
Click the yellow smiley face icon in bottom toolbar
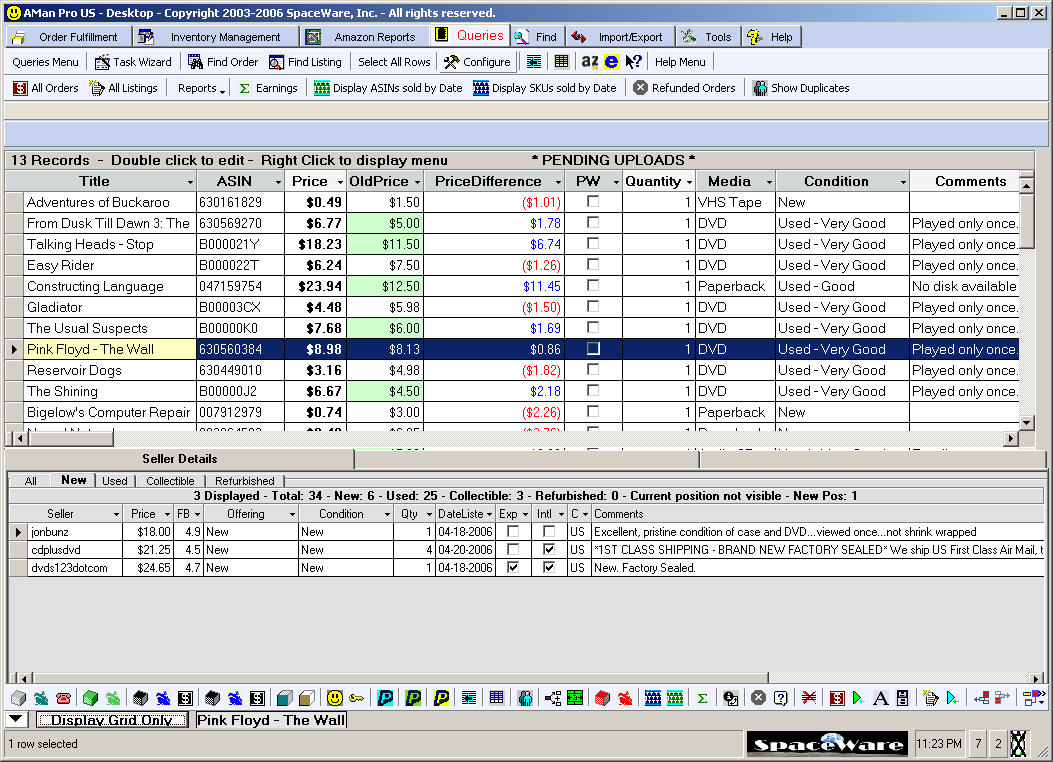(x=334, y=698)
